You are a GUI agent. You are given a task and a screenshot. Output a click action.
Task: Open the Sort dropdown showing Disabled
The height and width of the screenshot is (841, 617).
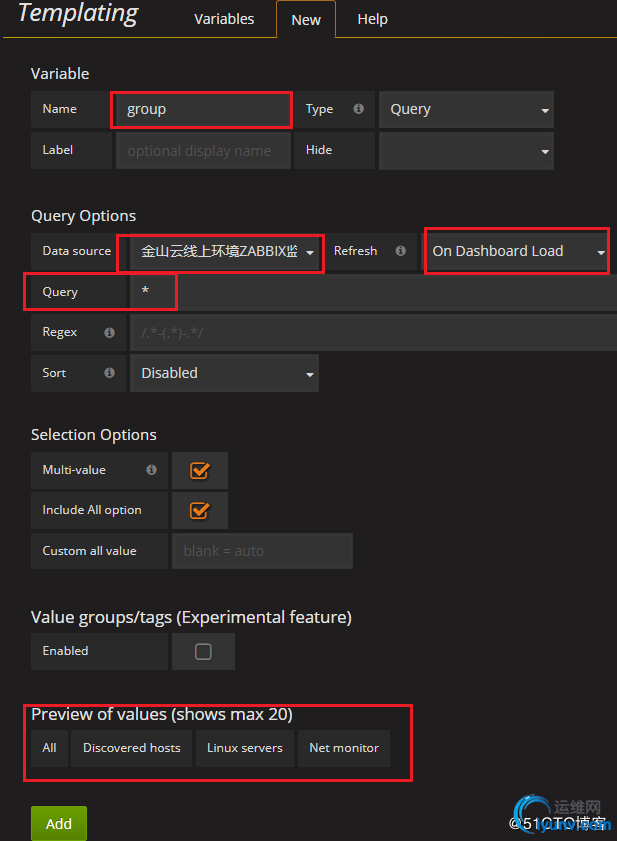click(224, 373)
